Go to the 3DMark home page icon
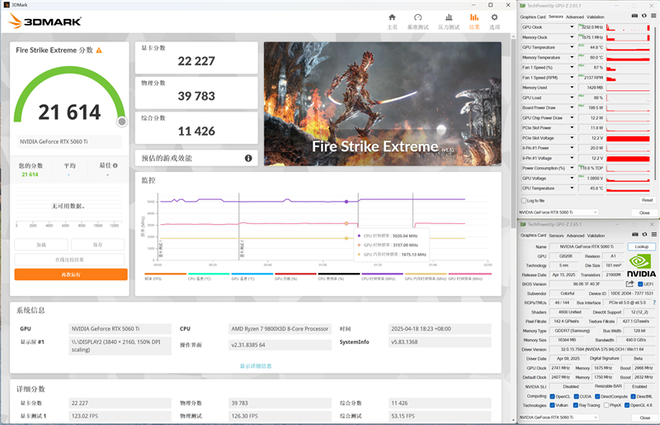 (392, 17)
